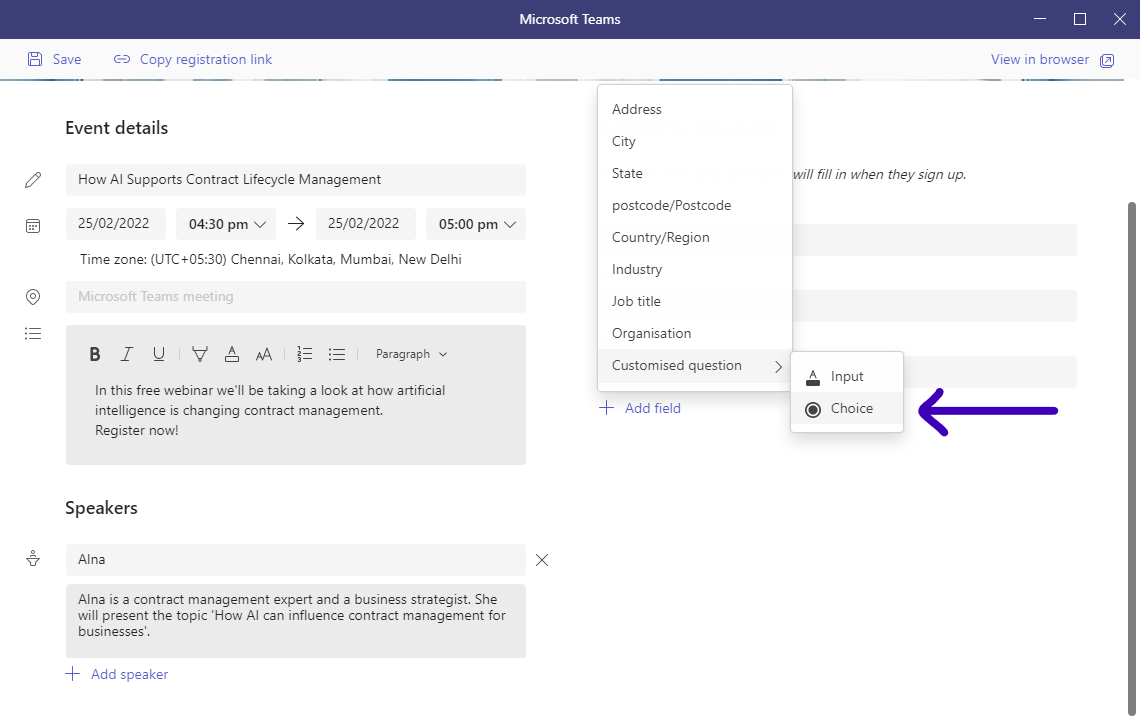1140x720 pixels.
Task: Apply italic formatting
Action: click(127, 353)
